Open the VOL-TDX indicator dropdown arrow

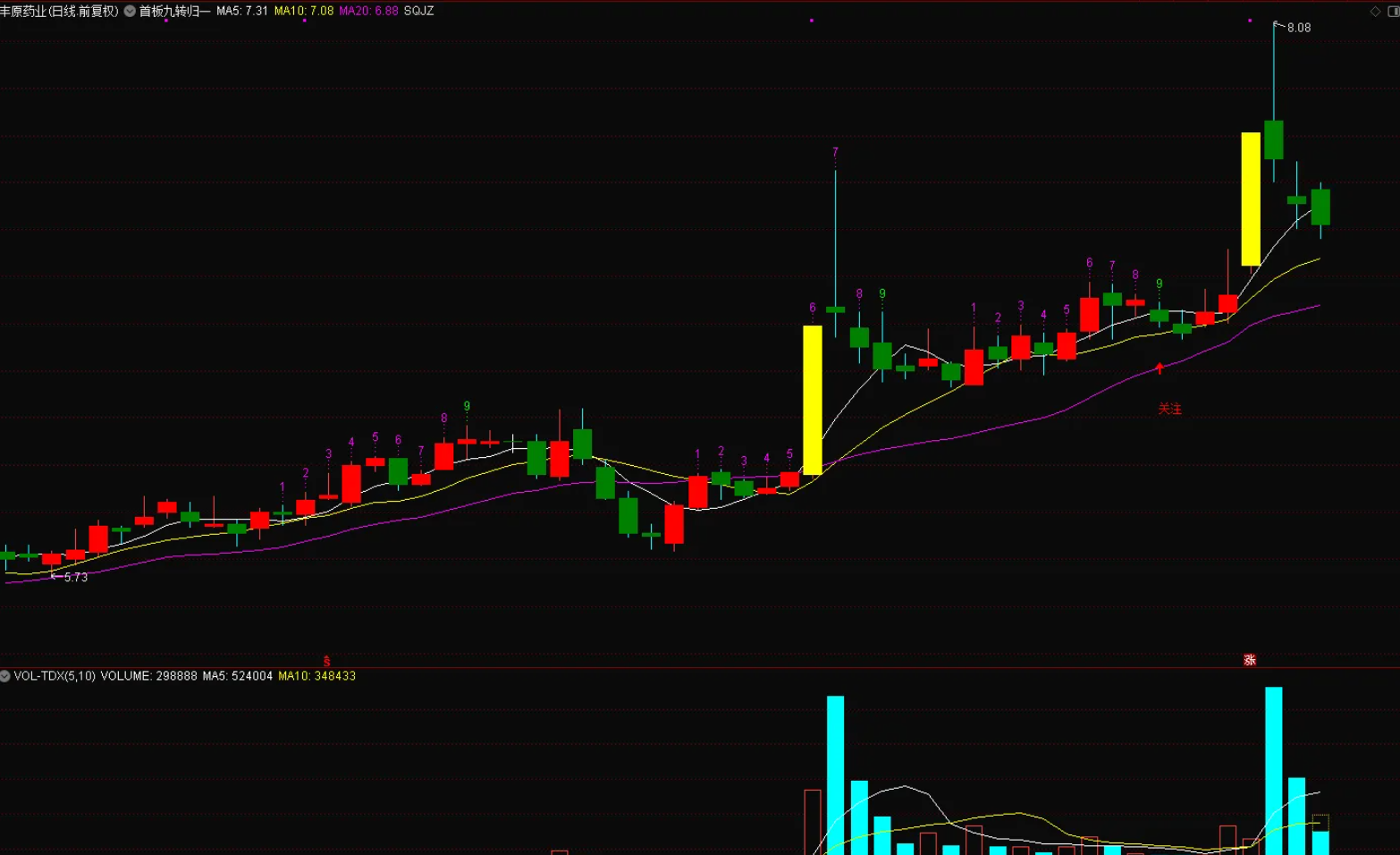pyautogui.click(x=5, y=676)
